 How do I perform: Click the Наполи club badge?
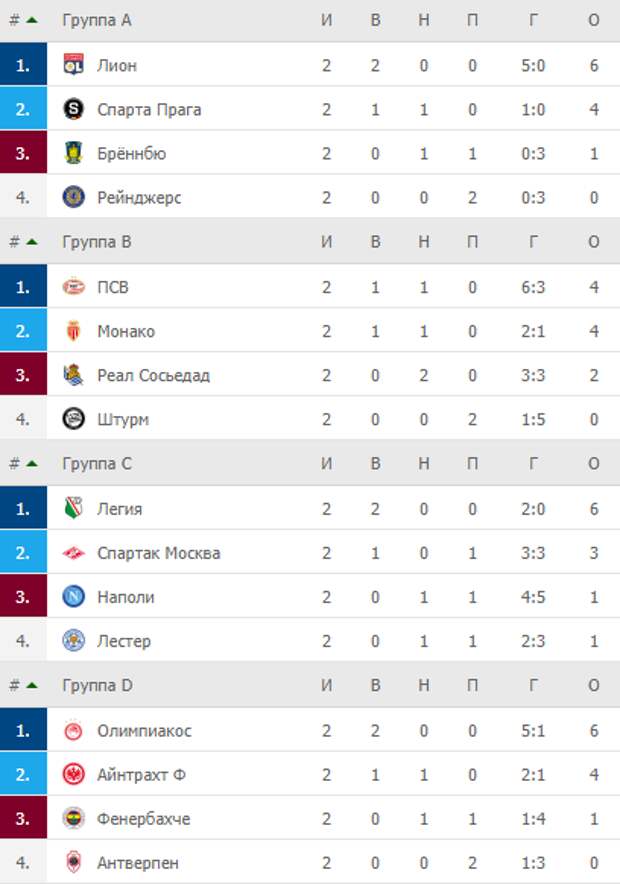73,596
